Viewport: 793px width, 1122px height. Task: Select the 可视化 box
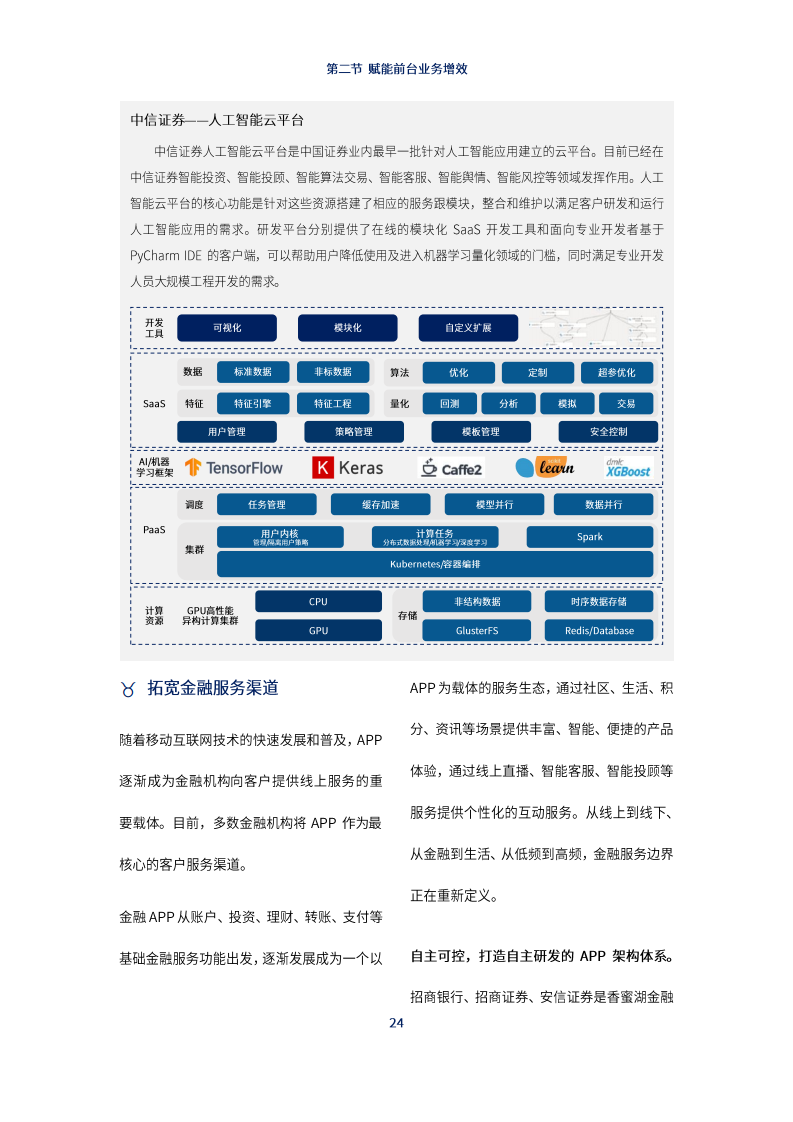point(227,328)
